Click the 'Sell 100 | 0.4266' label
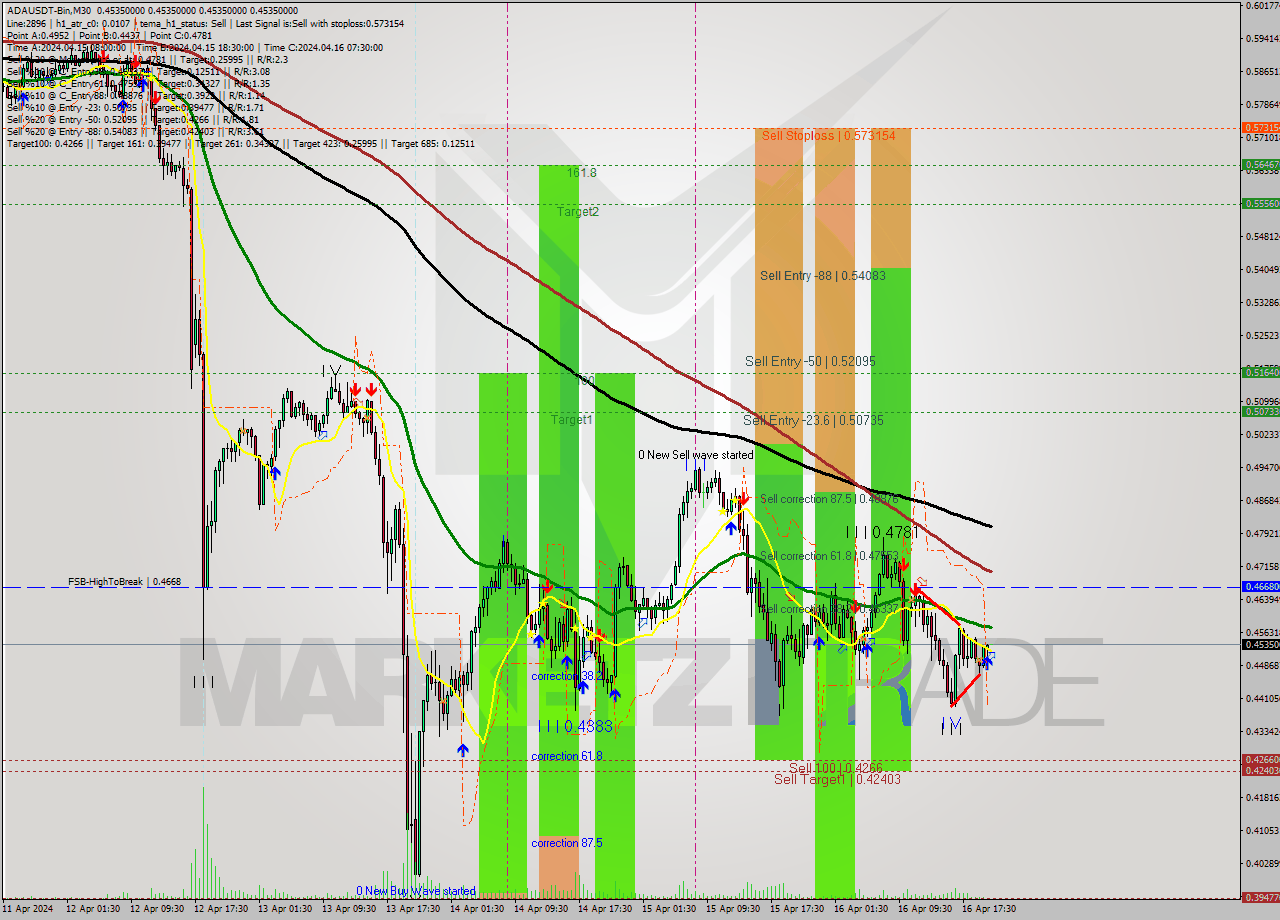This screenshot has width=1280, height=920. pos(835,768)
